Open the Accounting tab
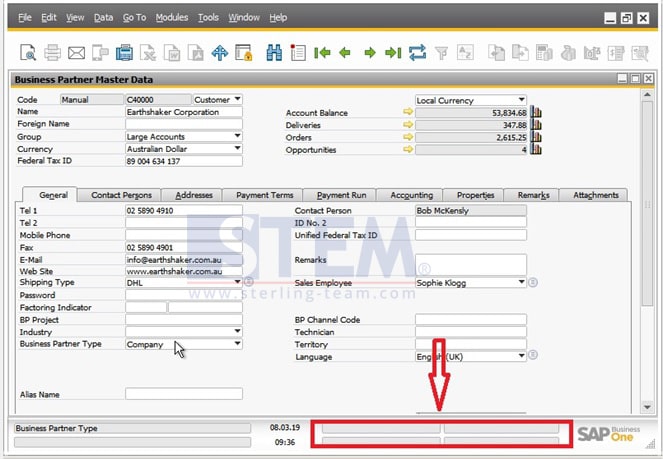 point(411,195)
